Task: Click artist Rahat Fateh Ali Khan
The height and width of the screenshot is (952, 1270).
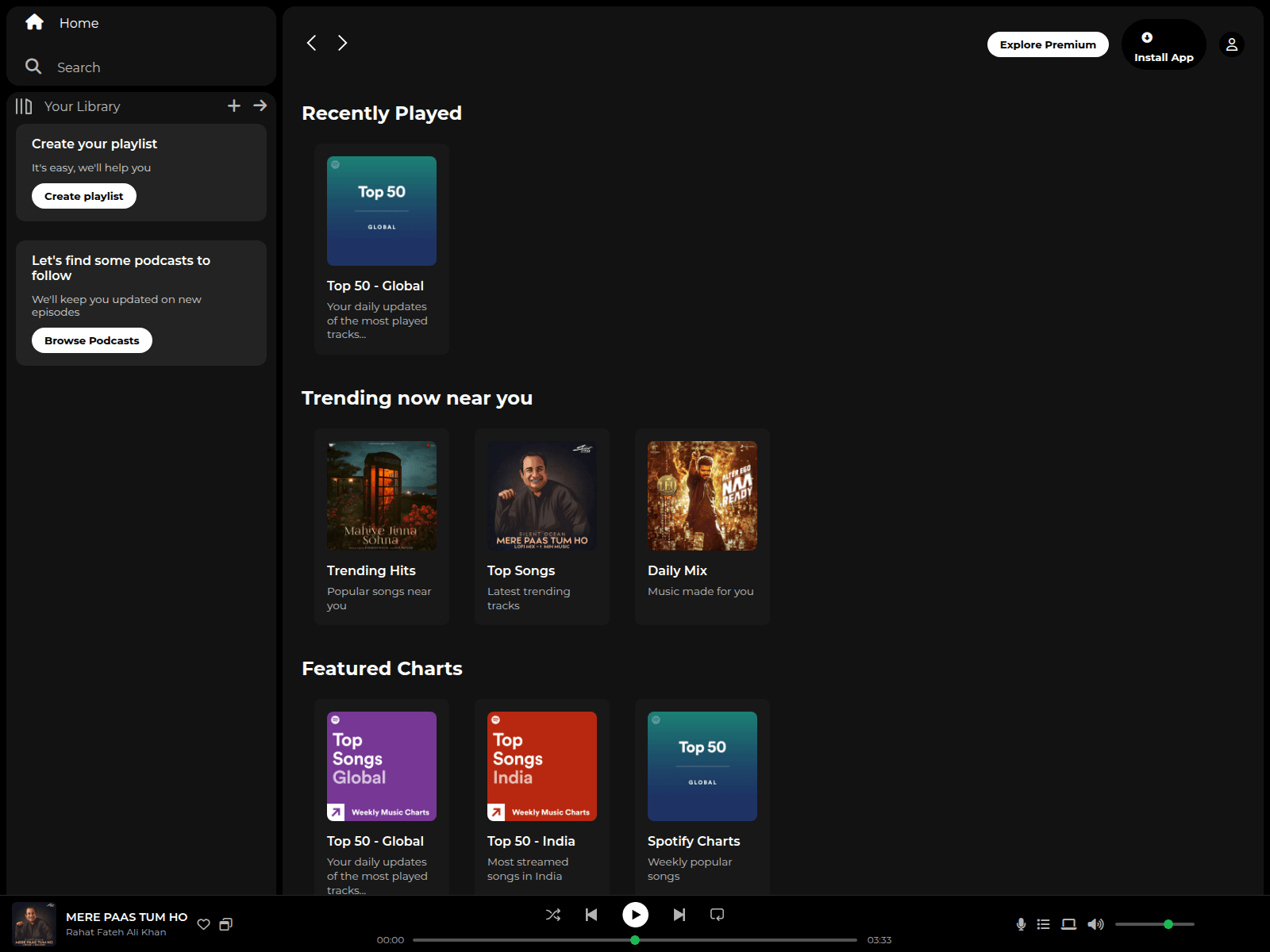Action: pos(116,932)
